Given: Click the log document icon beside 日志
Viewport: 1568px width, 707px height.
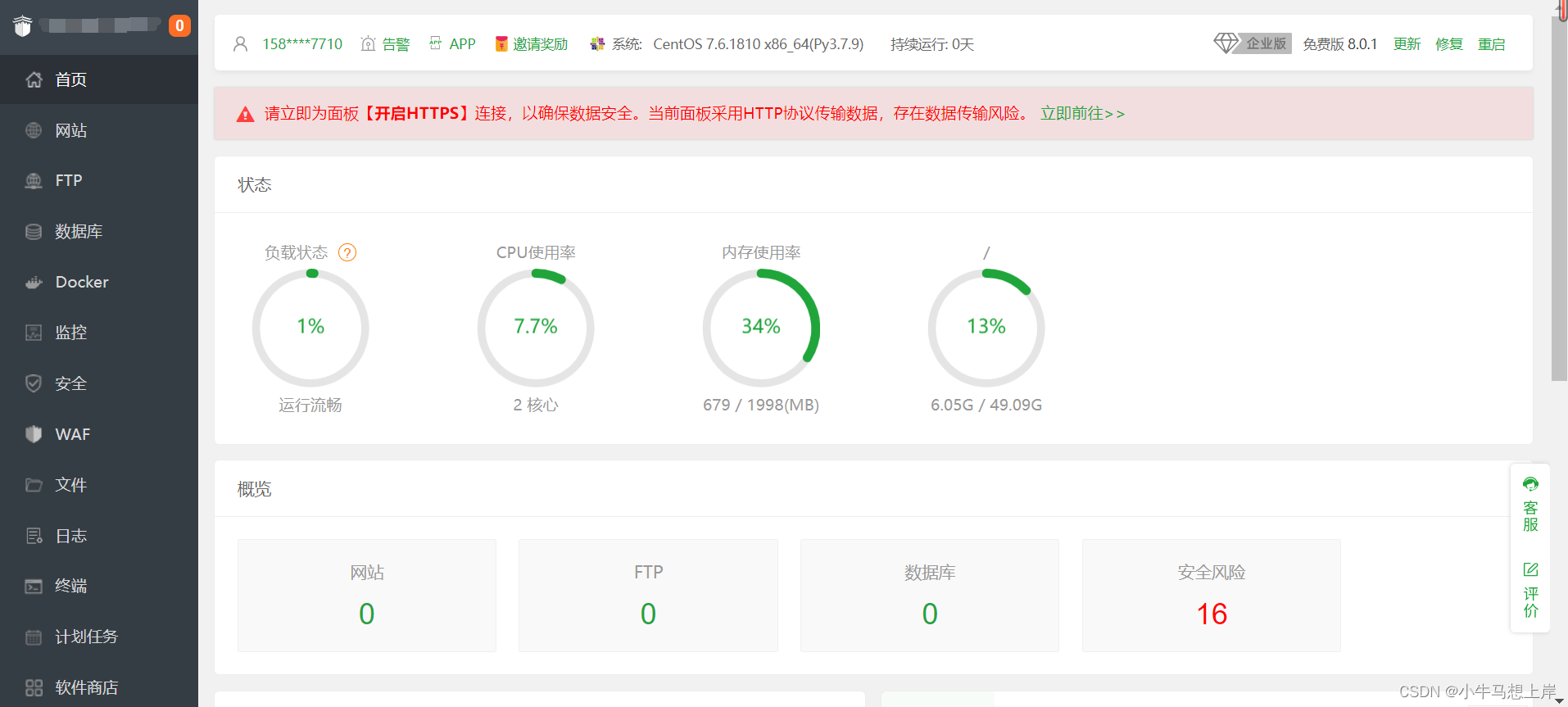Looking at the screenshot, I should [x=34, y=536].
